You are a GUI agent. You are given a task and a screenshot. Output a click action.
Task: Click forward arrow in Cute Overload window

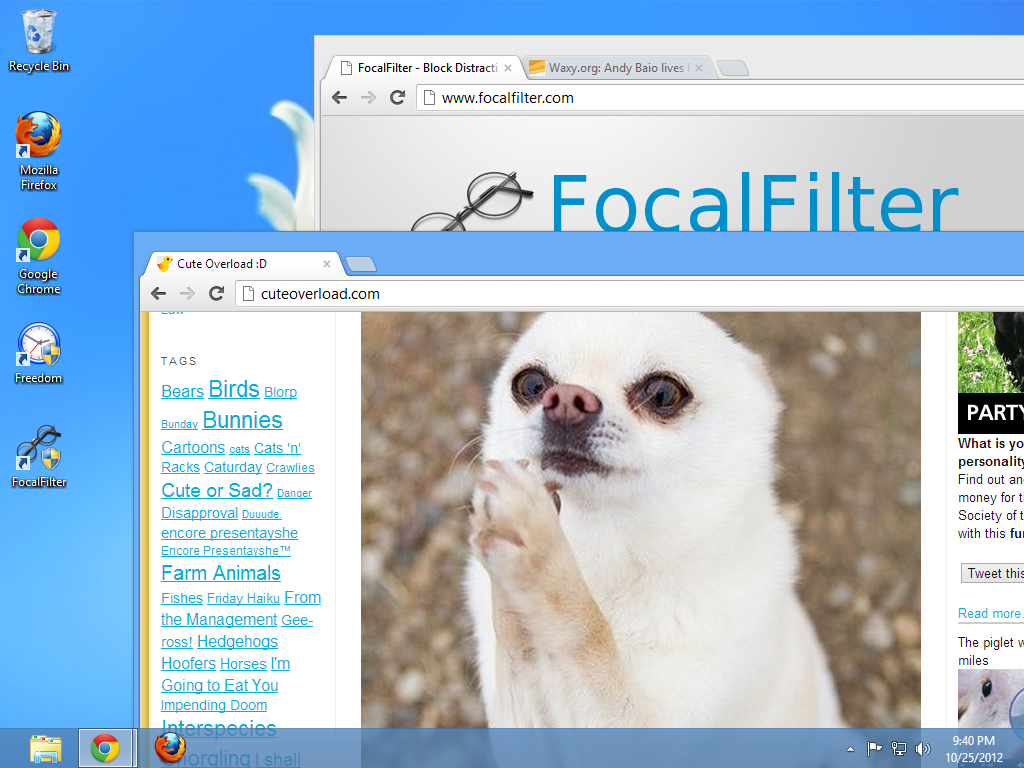point(187,294)
